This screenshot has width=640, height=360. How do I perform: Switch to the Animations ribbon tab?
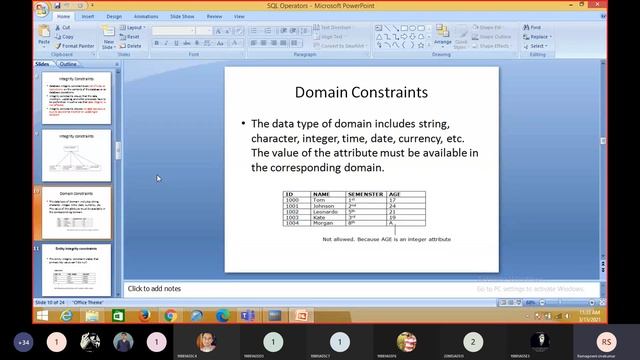tap(146, 16)
